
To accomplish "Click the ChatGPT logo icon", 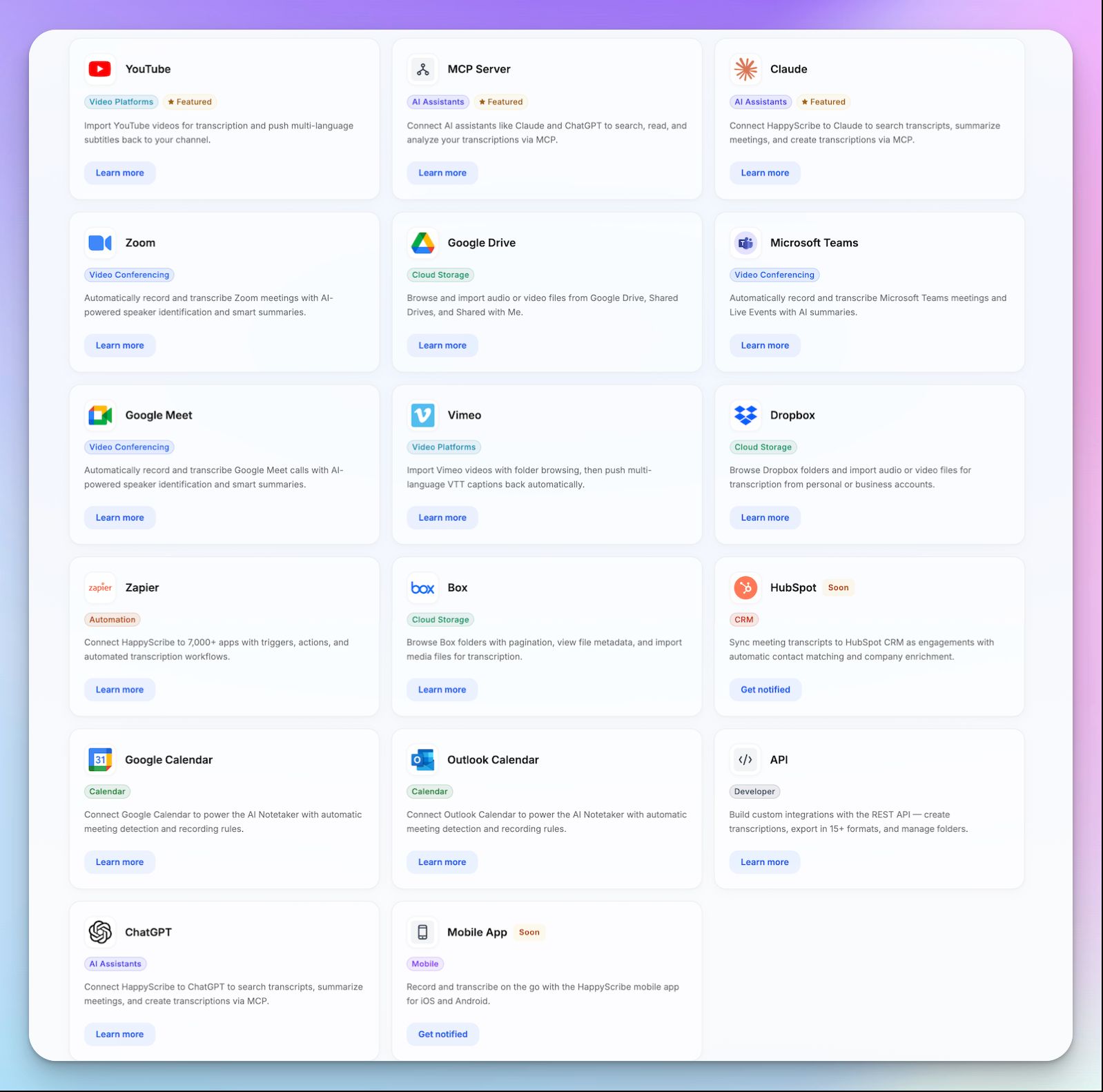I will [100, 932].
